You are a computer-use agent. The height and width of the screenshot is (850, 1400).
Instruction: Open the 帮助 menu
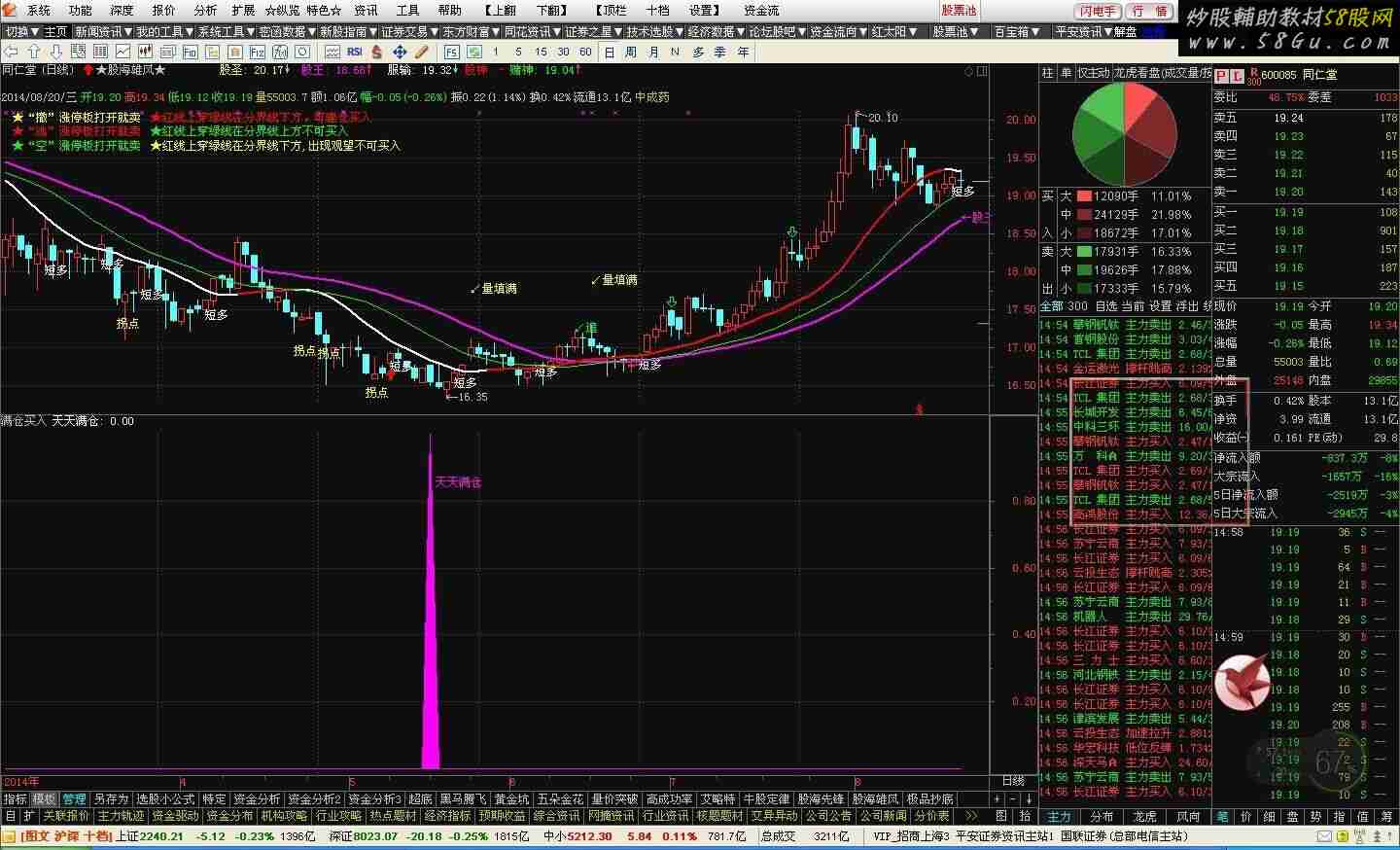[x=449, y=11]
